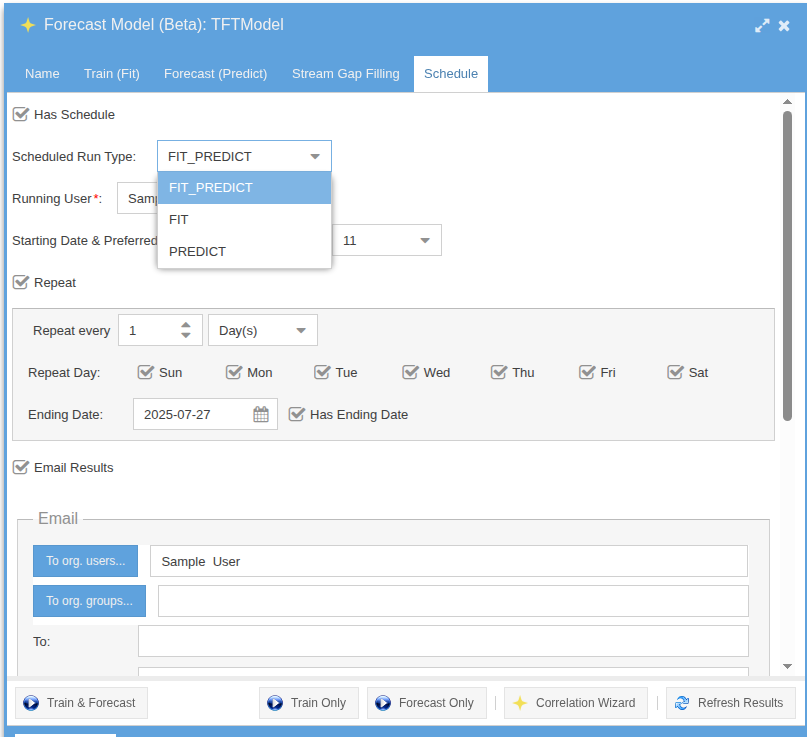
Task: Collapse the Scheduled Run Type dropdown arrow
Action: 315,156
